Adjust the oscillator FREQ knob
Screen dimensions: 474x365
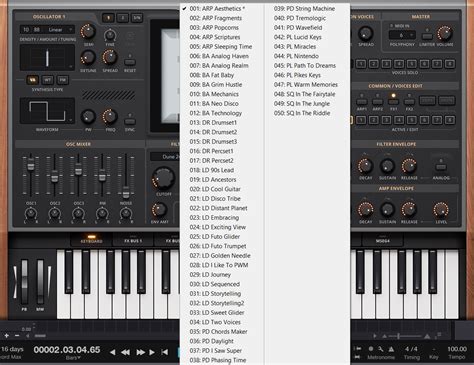pyautogui.click(x=110, y=116)
